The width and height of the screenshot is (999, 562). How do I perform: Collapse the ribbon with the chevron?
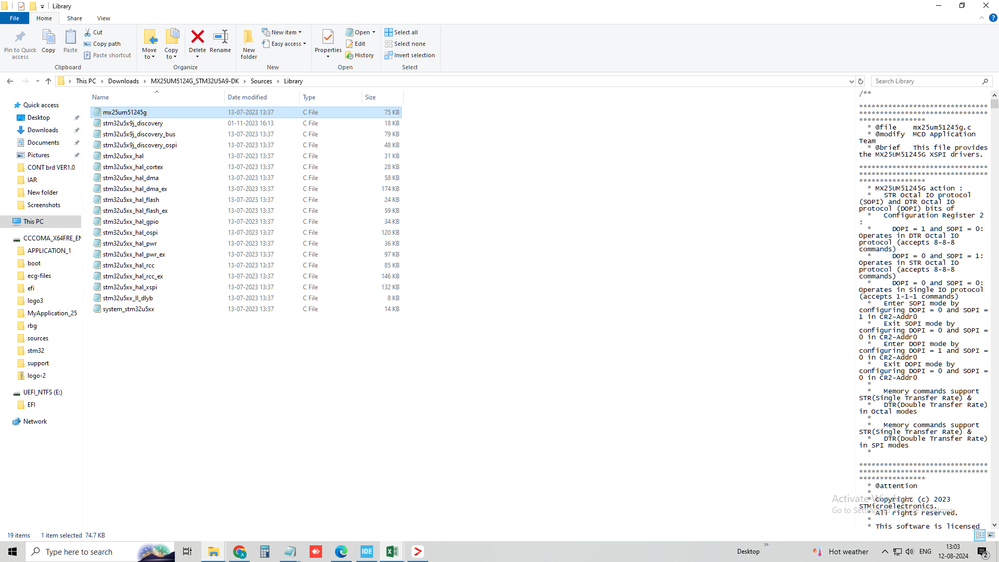point(982,18)
